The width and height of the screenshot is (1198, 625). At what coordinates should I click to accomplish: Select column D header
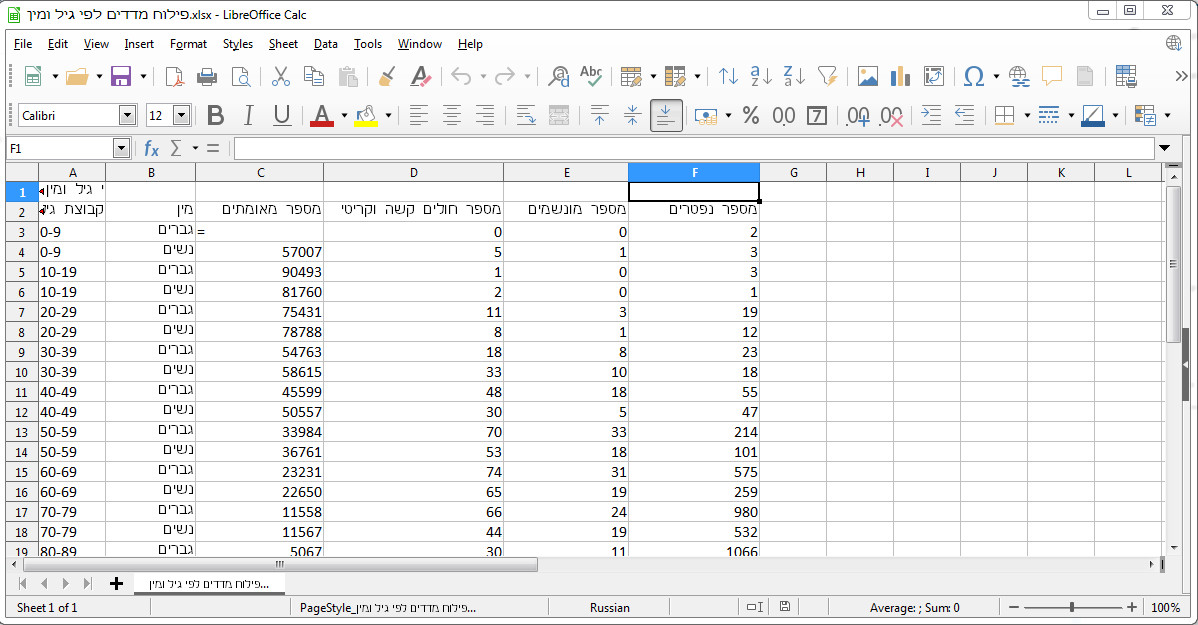[x=413, y=173]
